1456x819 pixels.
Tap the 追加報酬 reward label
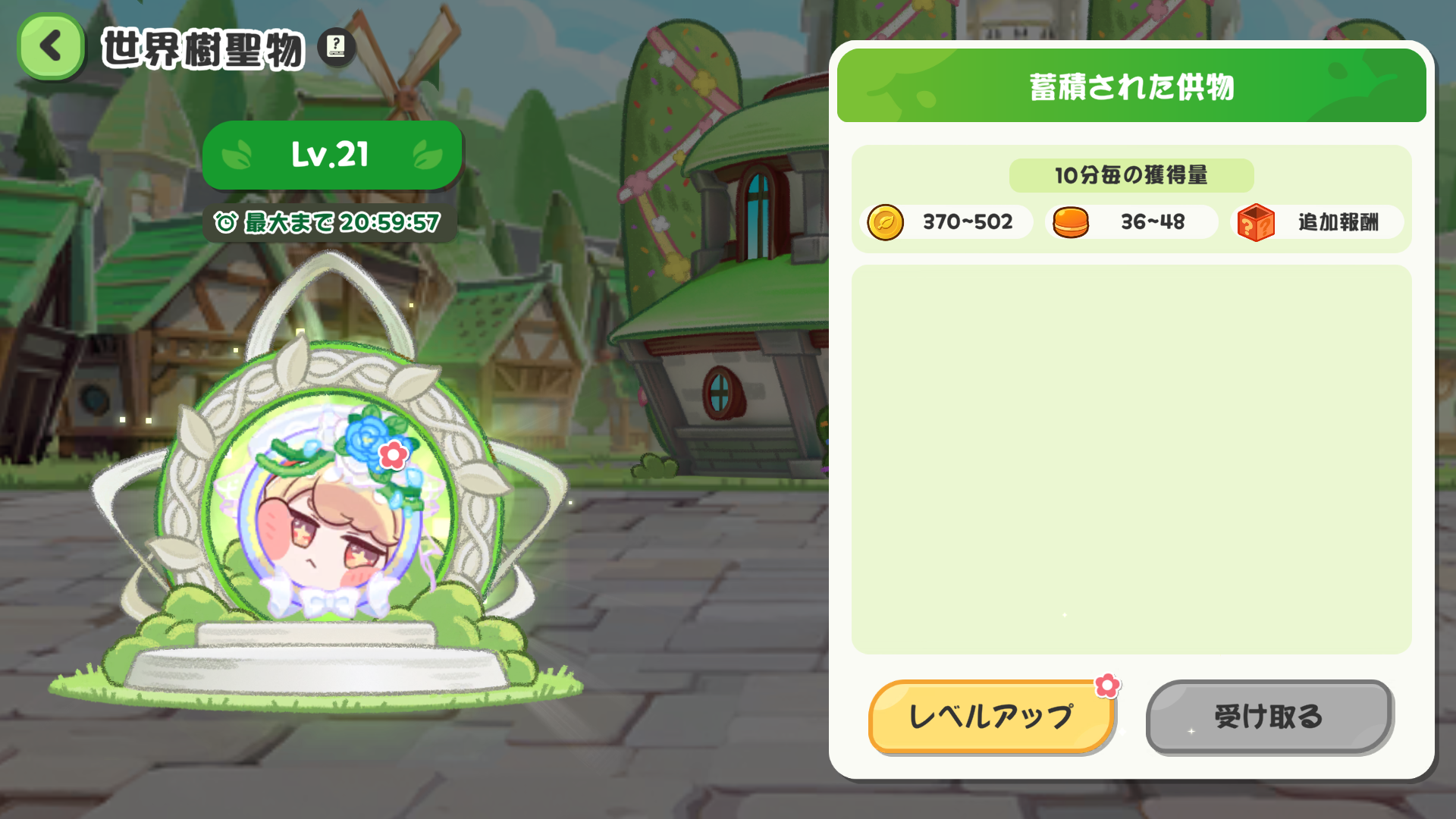[1338, 222]
